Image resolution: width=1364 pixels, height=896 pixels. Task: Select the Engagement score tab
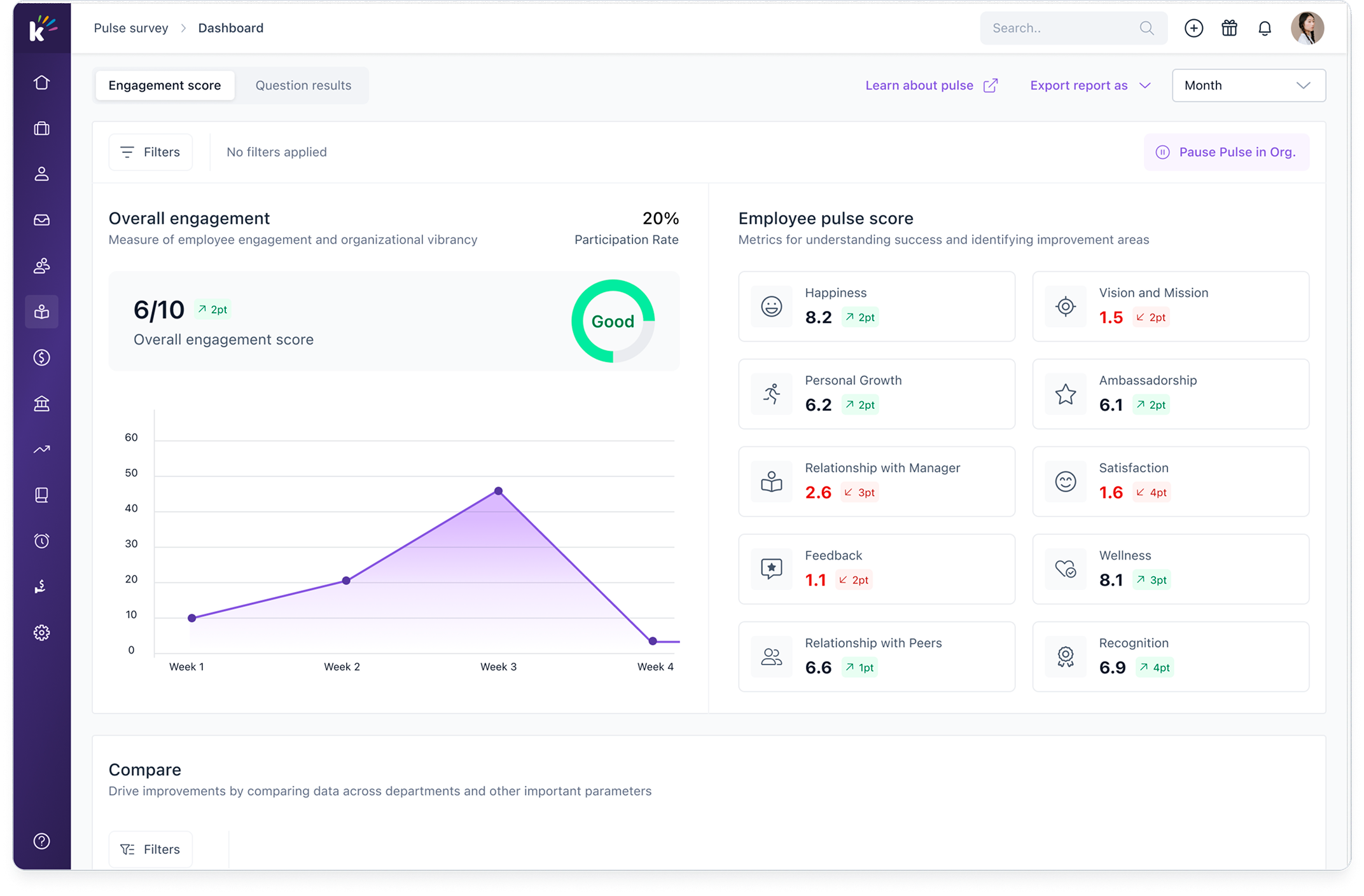click(x=165, y=85)
